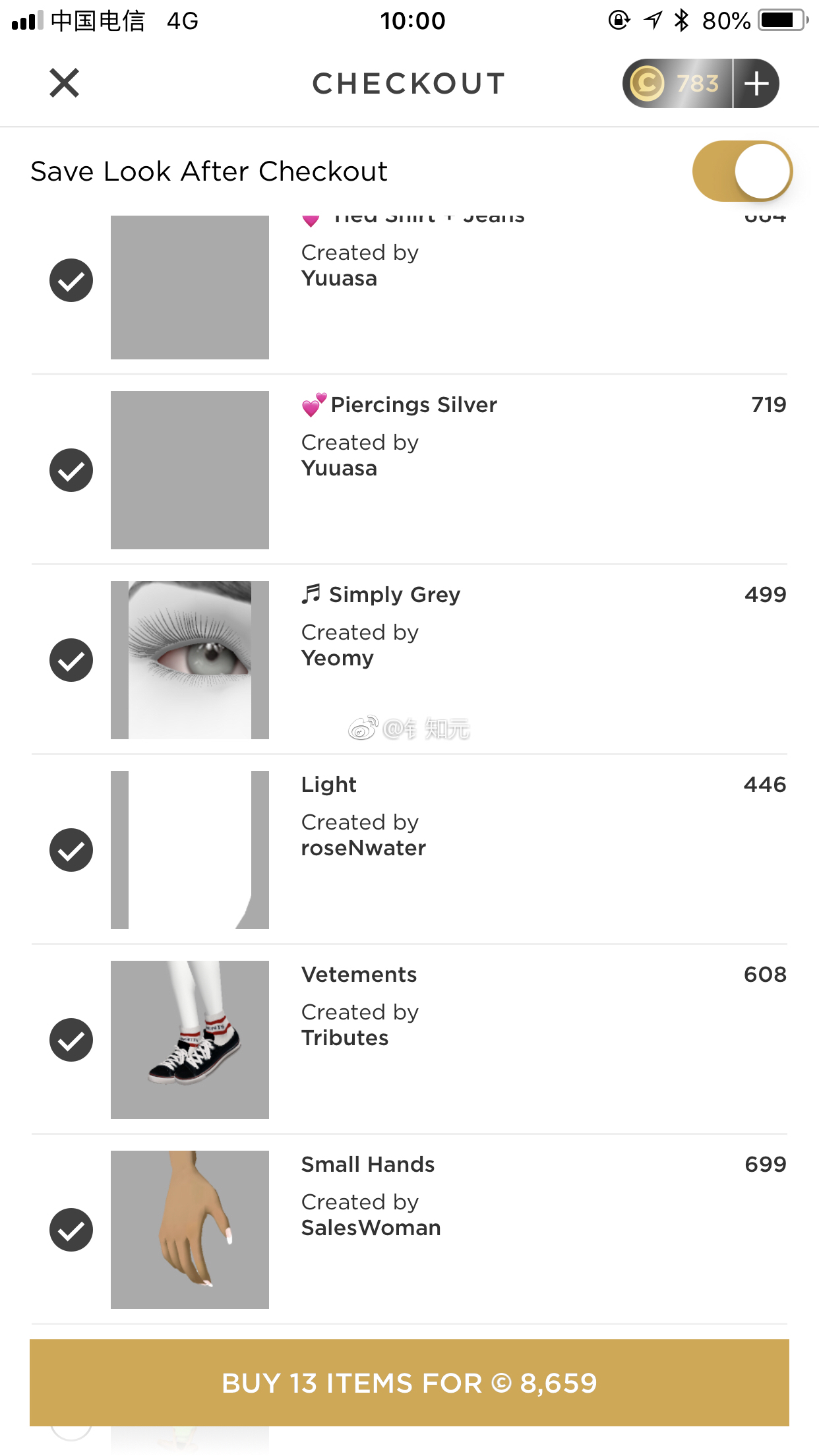Viewport: 819px width, 1456px height.
Task: Uncheck the Small Hands item
Action: (71, 1230)
